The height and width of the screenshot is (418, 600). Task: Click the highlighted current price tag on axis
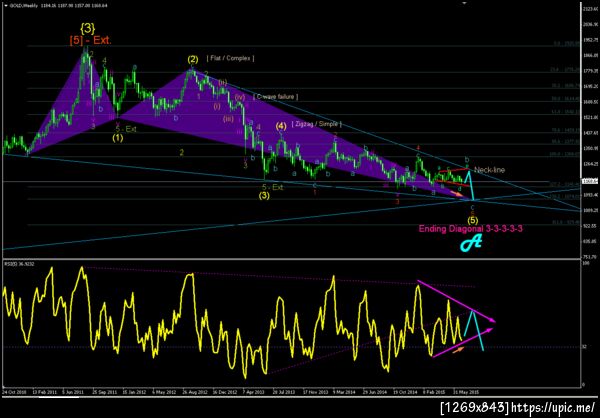[x=590, y=181]
